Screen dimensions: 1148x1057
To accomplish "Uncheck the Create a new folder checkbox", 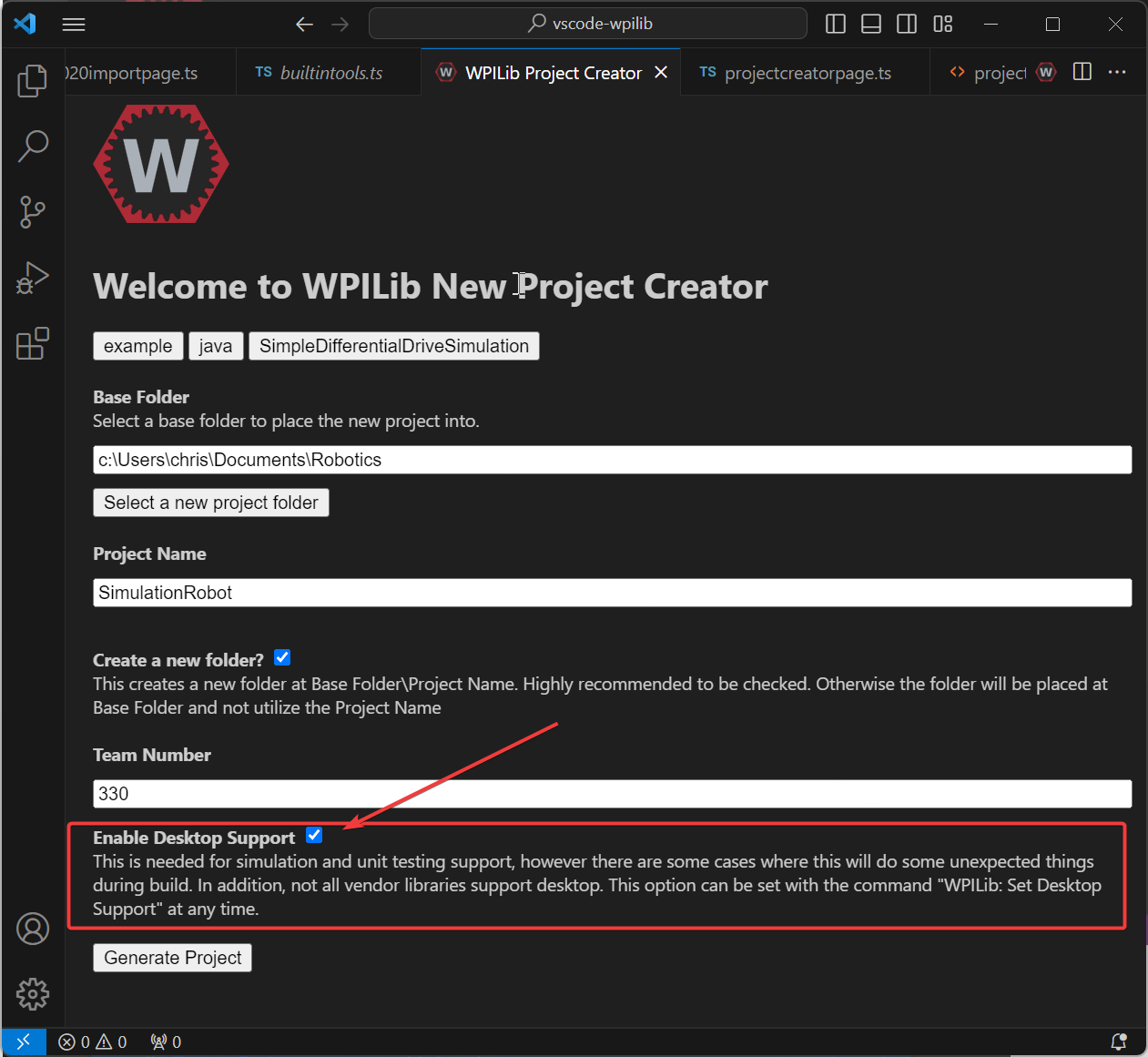I will click(282, 657).
